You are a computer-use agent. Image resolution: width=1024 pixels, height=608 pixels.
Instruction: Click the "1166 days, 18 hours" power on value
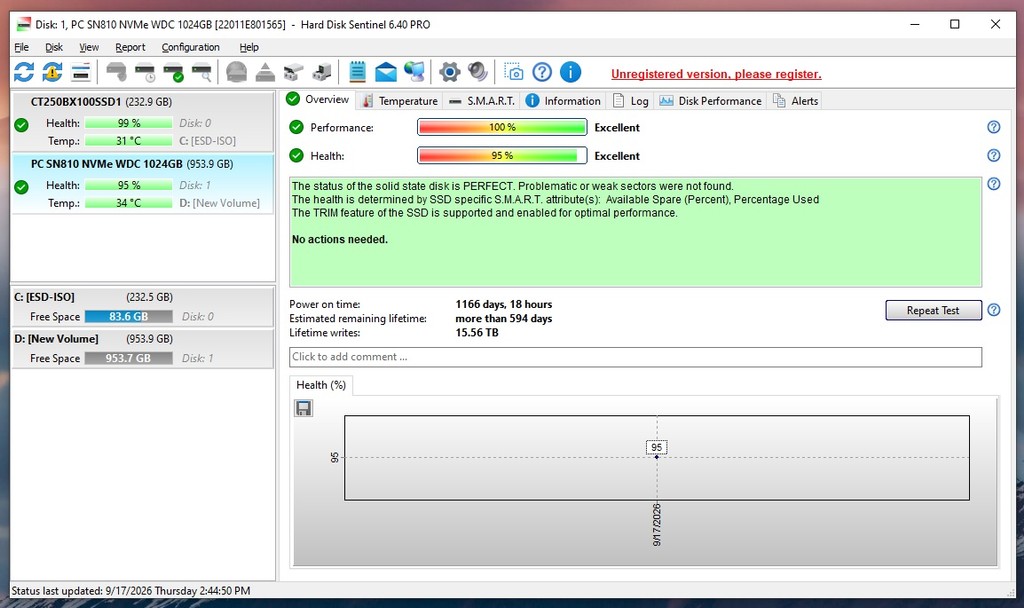pyautogui.click(x=504, y=304)
